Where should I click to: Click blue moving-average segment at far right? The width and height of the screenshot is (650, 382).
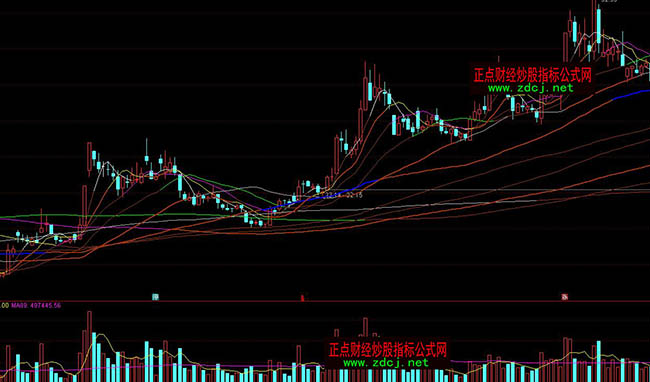click(x=631, y=94)
